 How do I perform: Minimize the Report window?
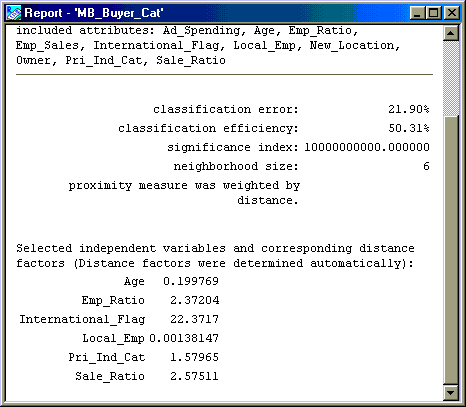tap(417, 13)
